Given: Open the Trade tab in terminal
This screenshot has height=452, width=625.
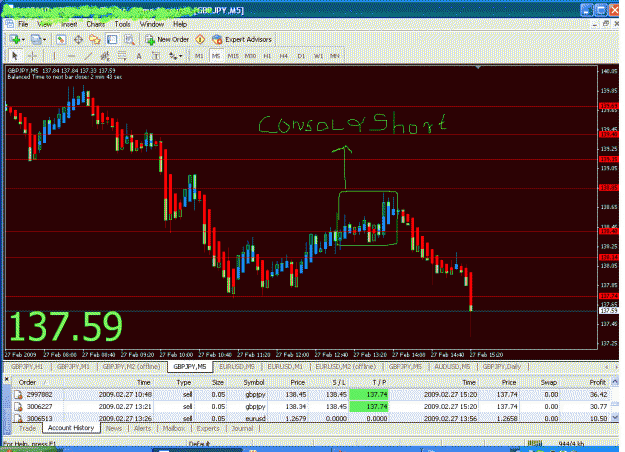Looking at the screenshot, I should 27,428.
